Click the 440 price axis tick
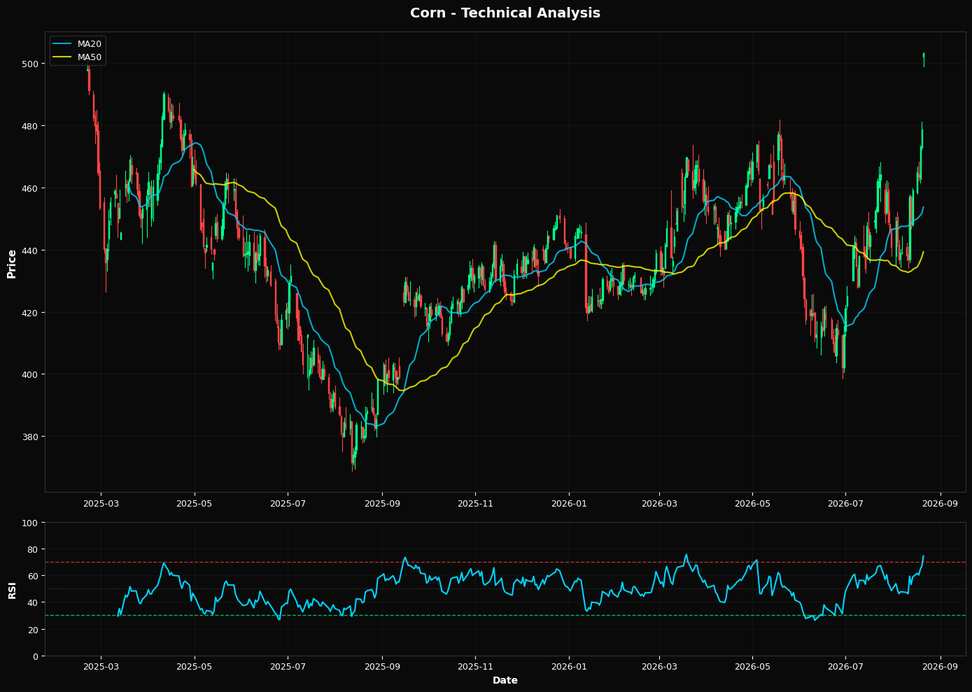The height and width of the screenshot is (692, 972). pyautogui.click(x=30, y=251)
